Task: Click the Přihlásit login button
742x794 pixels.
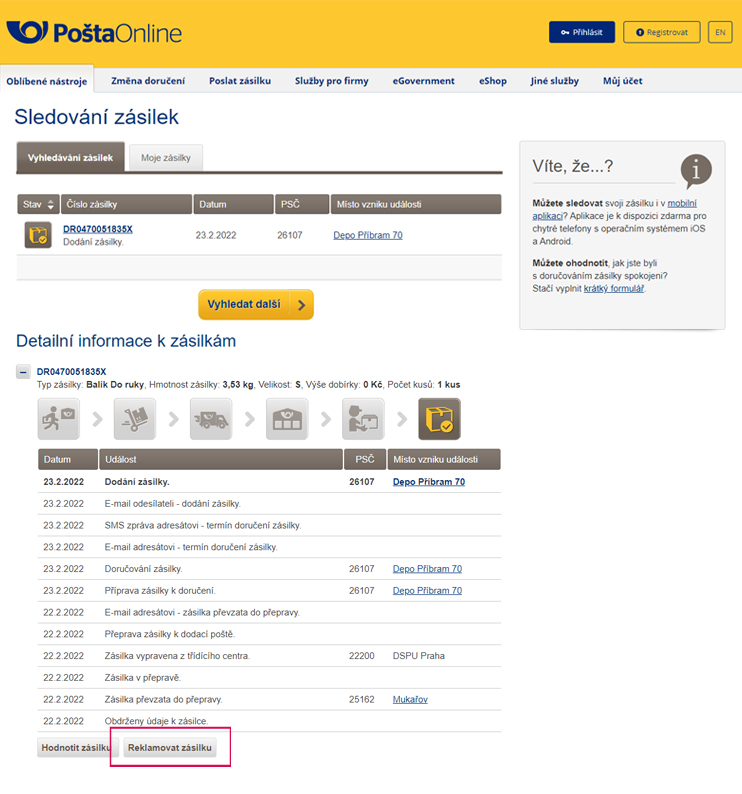Action: pos(581,32)
